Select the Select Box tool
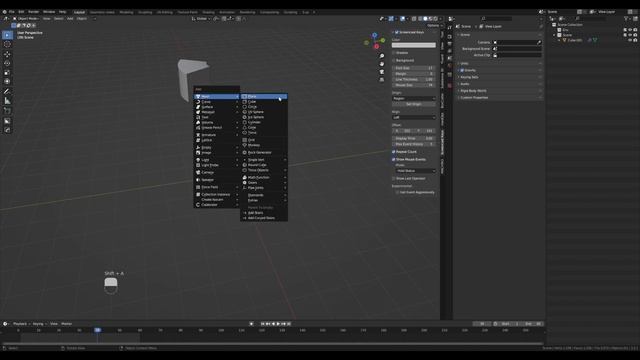 point(7,35)
